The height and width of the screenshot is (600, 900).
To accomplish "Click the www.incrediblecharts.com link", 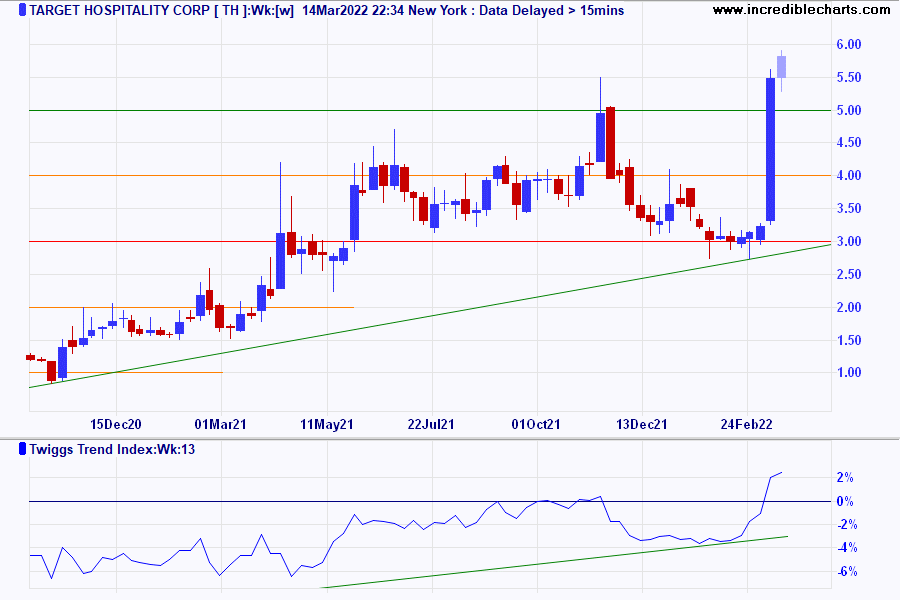I will tap(801, 10).
